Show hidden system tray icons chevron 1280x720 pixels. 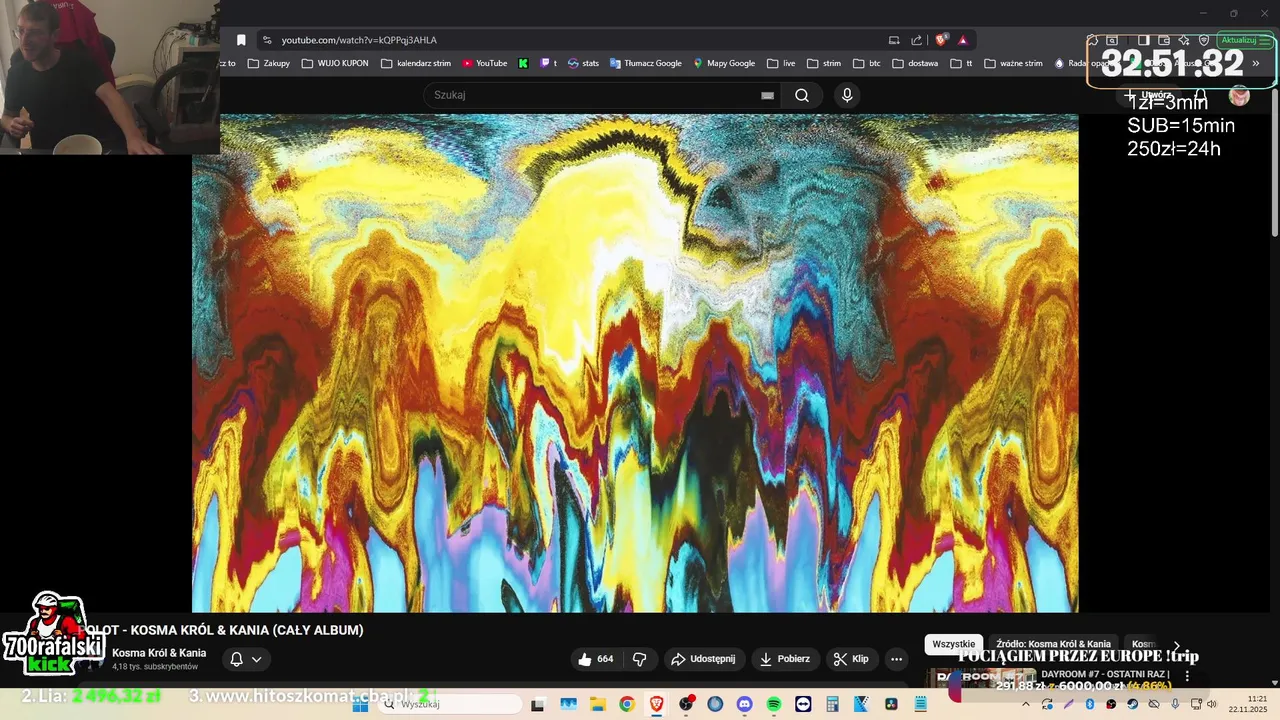[x=1026, y=704]
